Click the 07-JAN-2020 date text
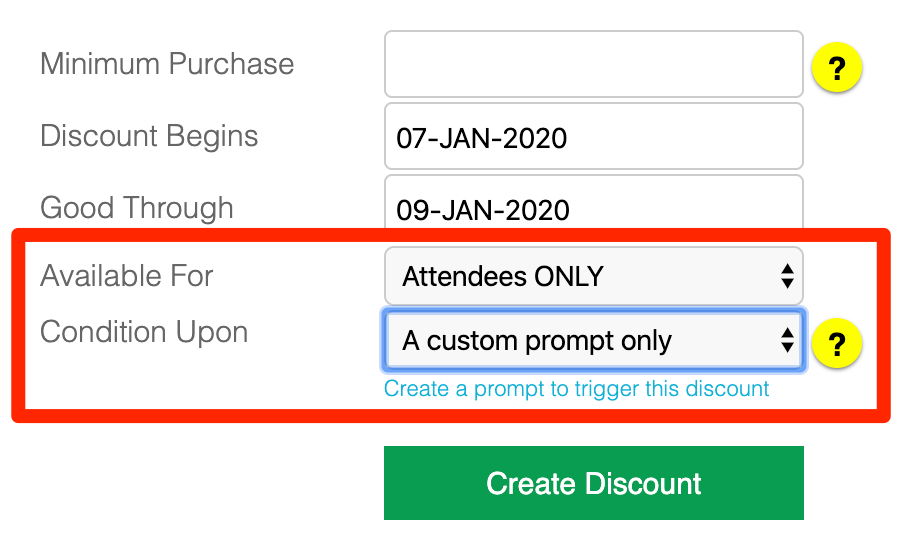Viewport: 906px width, 552px height. tap(482, 139)
